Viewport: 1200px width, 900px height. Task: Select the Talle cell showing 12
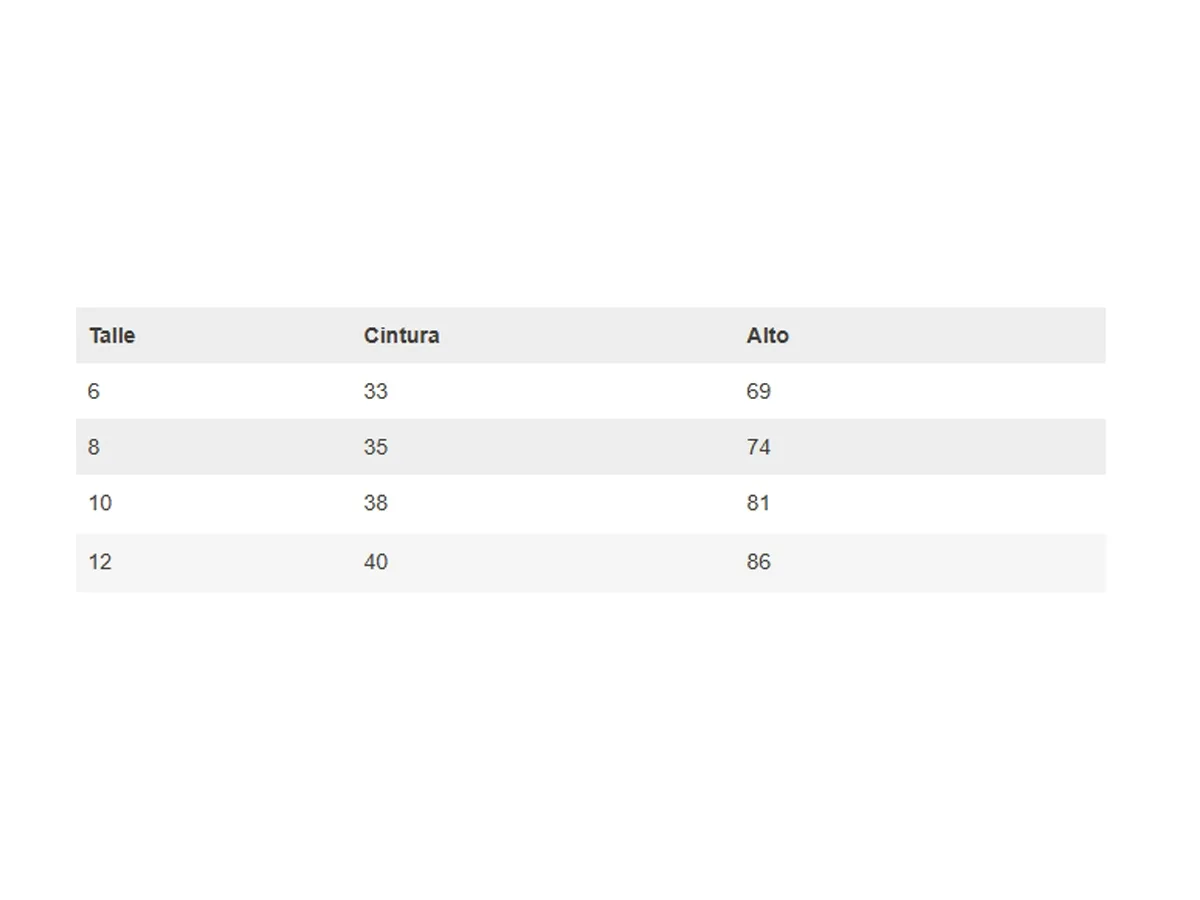pos(100,562)
